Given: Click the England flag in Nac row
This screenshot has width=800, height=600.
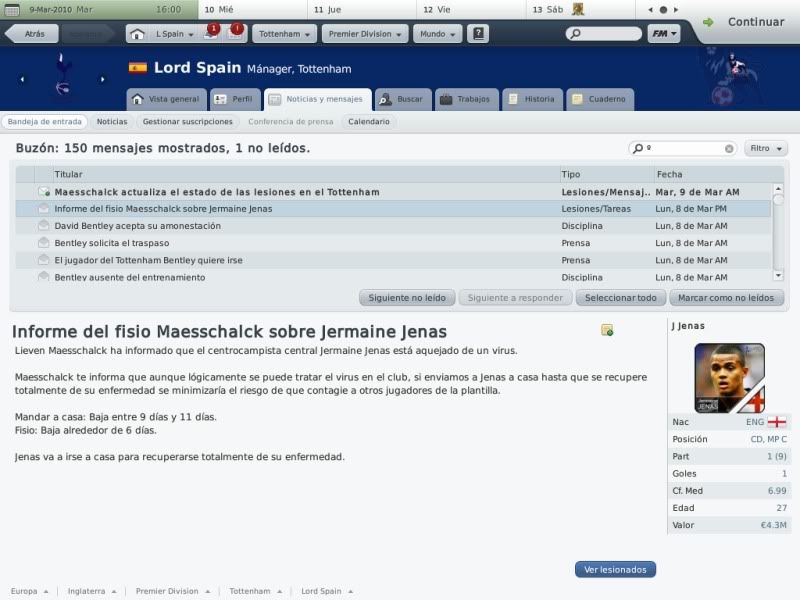Looking at the screenshot, I should [x=777, y=422].
